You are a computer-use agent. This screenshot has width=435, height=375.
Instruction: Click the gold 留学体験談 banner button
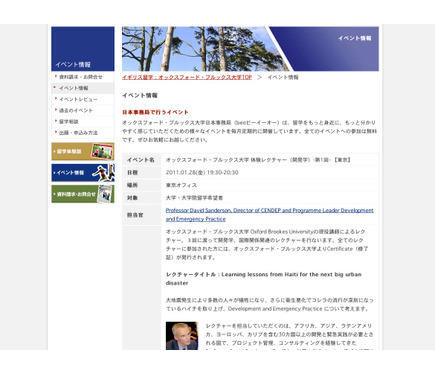pos(83,151)
